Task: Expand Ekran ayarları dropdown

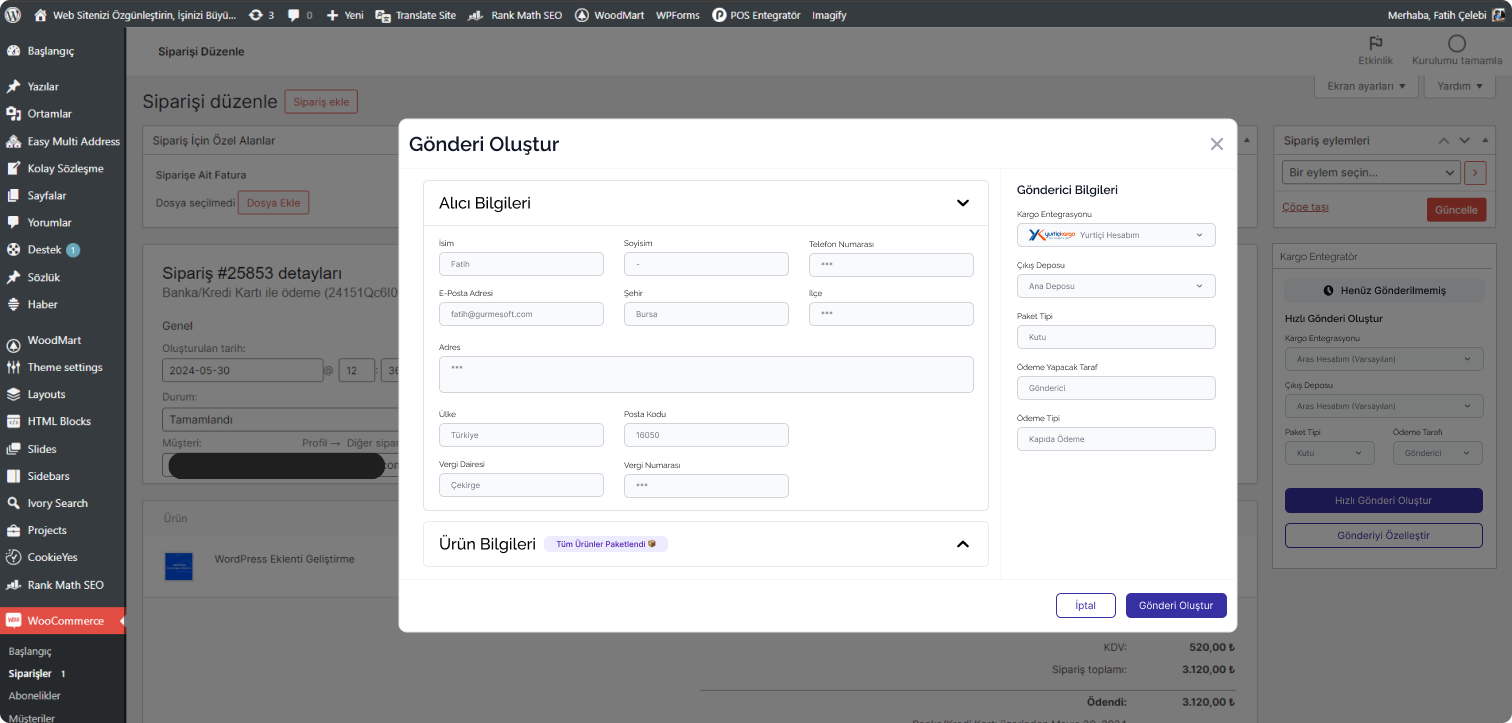Action: click(x=1366, y=86)
